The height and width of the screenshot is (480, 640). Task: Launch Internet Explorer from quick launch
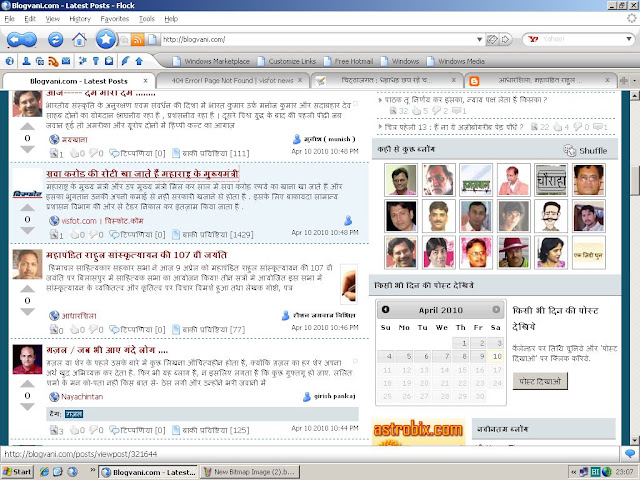[44, 472]
